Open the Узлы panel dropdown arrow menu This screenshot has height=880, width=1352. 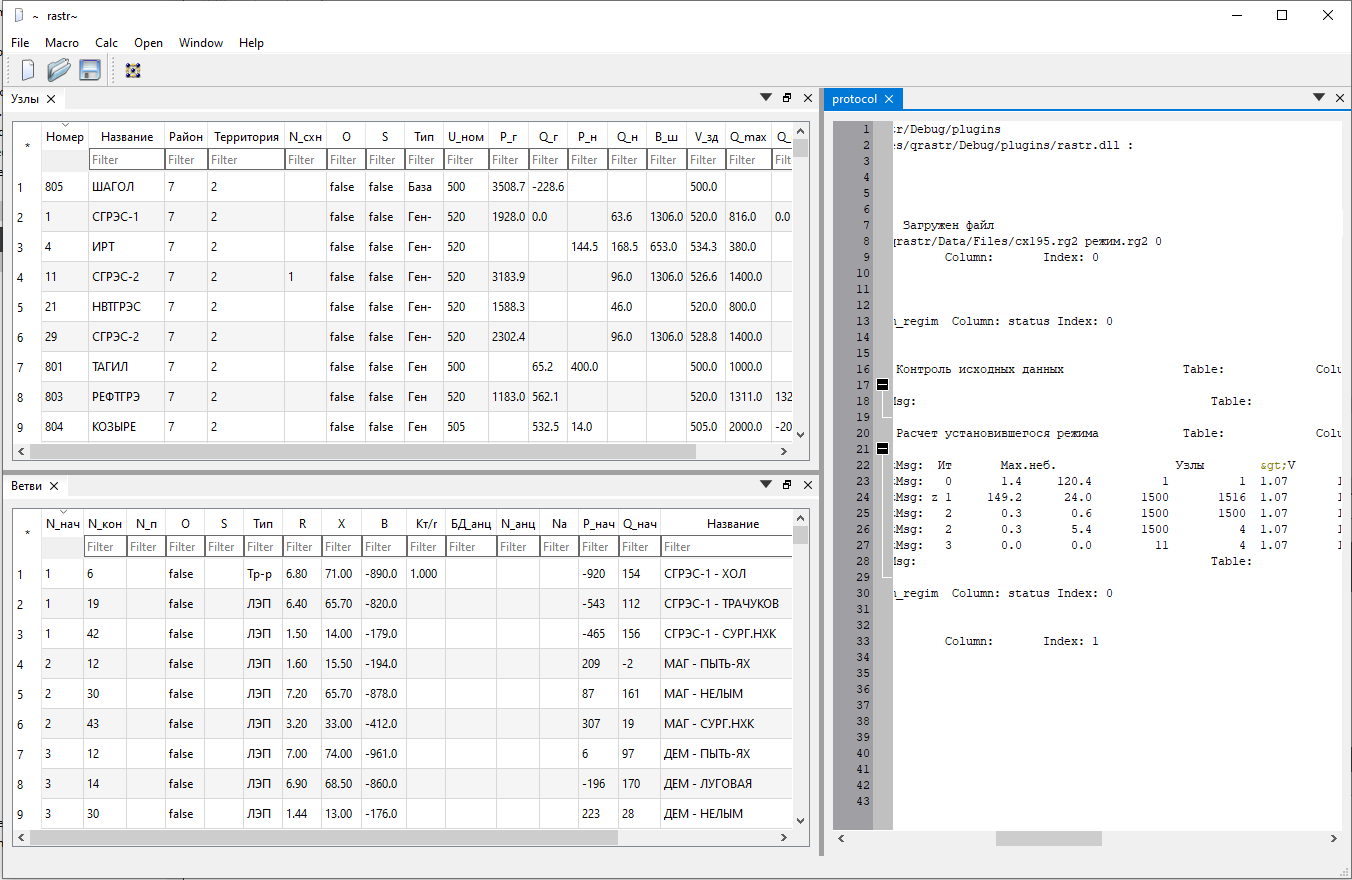click(x=766, y=98)
